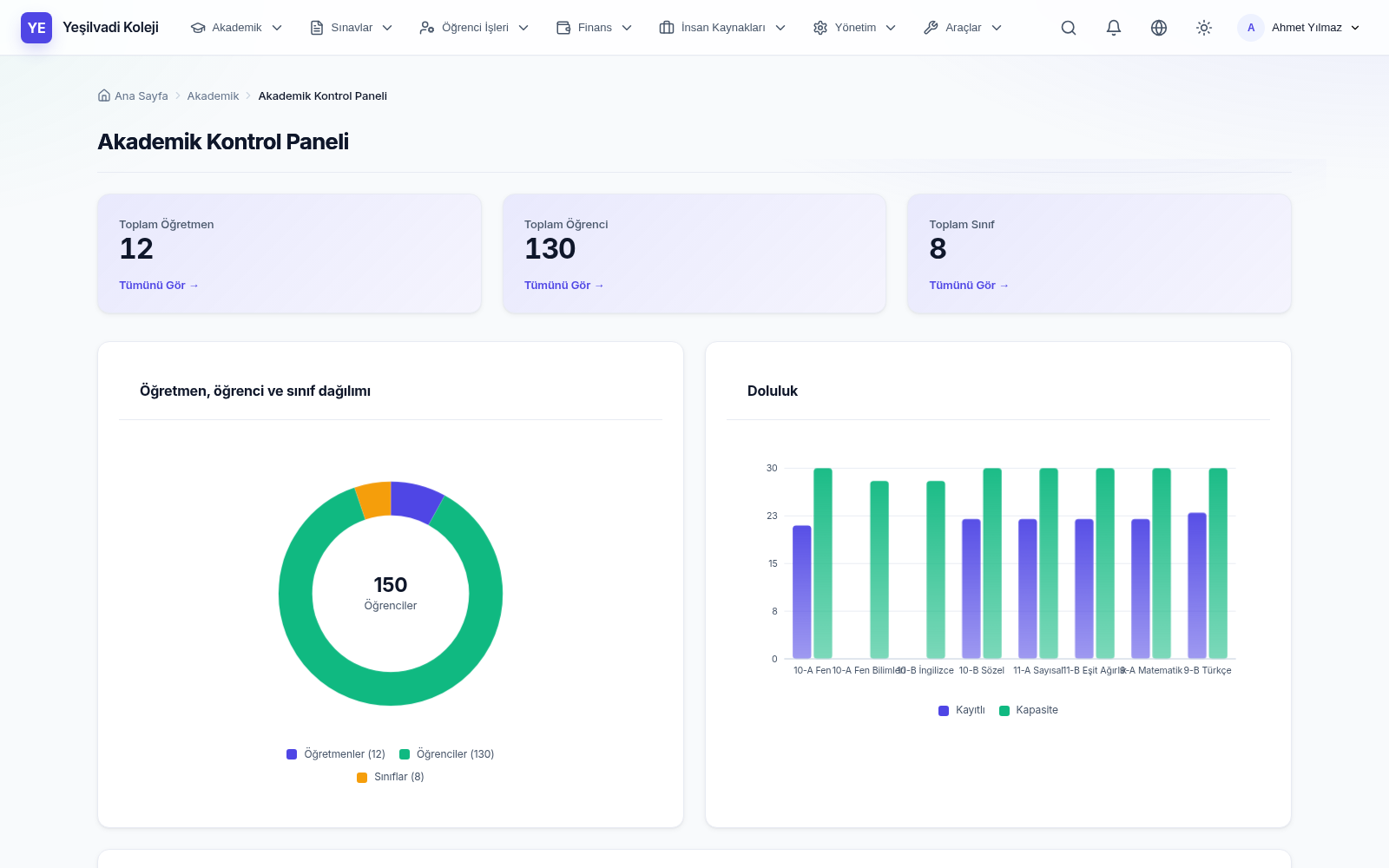Click the briefcase icon beside İnsan Kaynakları
1389x868 pixels.
pyautogui.click(x=667, y=28)
